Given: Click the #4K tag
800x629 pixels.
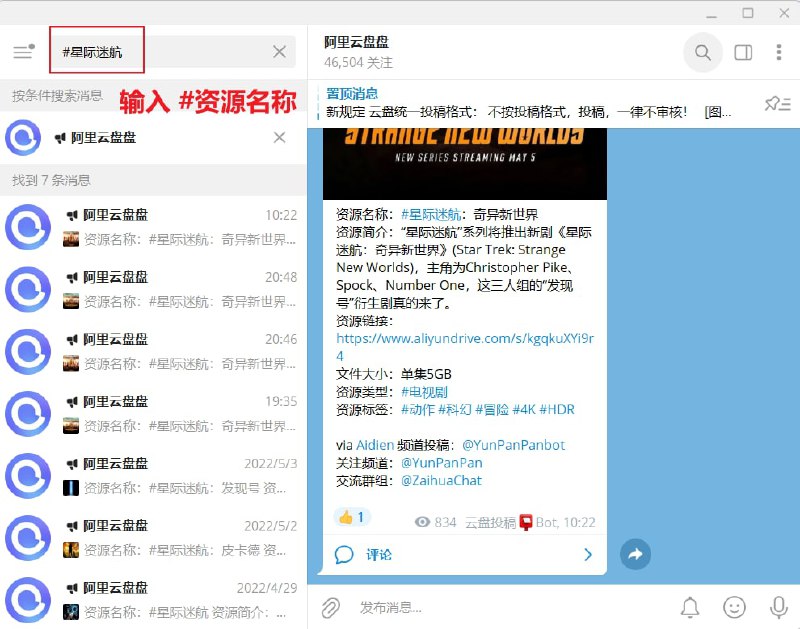Looking at the screenshot, I should [x=524, y=410].
